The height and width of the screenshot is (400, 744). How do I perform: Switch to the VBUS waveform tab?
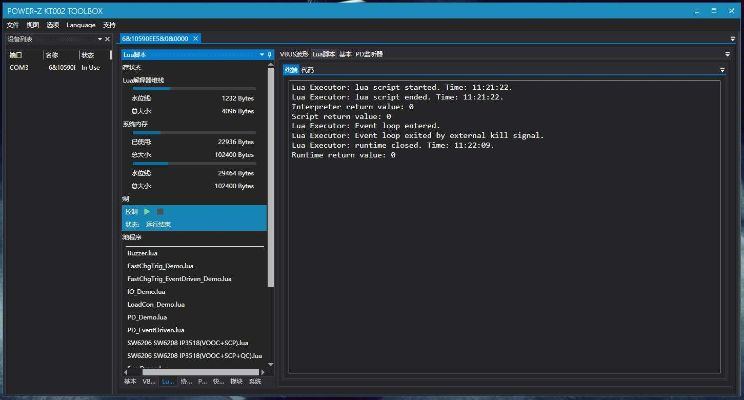294,54
